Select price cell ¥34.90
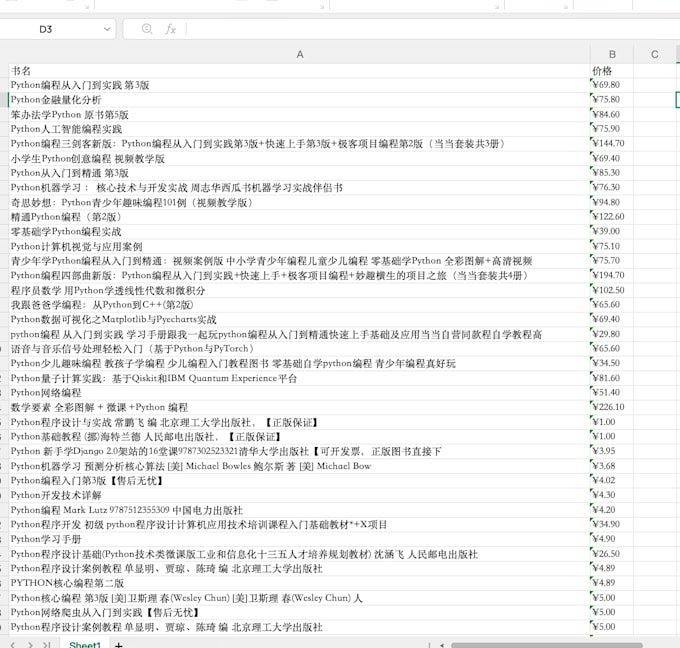 (612, 524)
